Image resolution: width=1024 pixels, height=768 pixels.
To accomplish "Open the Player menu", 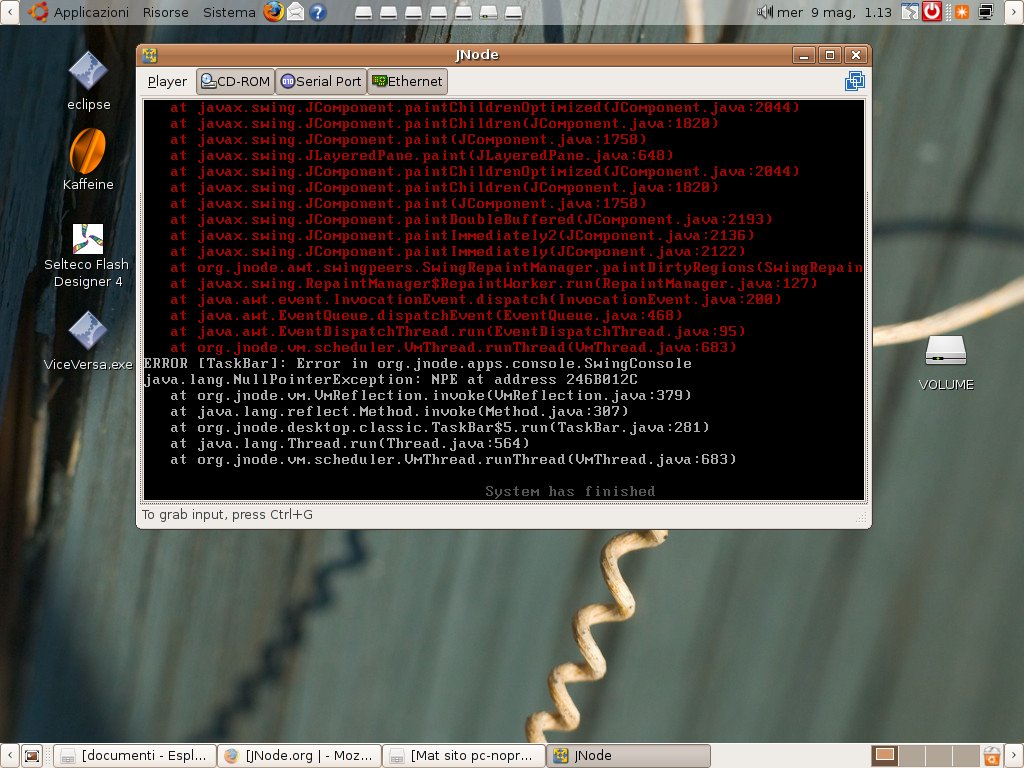I will (x=167, y=81).
